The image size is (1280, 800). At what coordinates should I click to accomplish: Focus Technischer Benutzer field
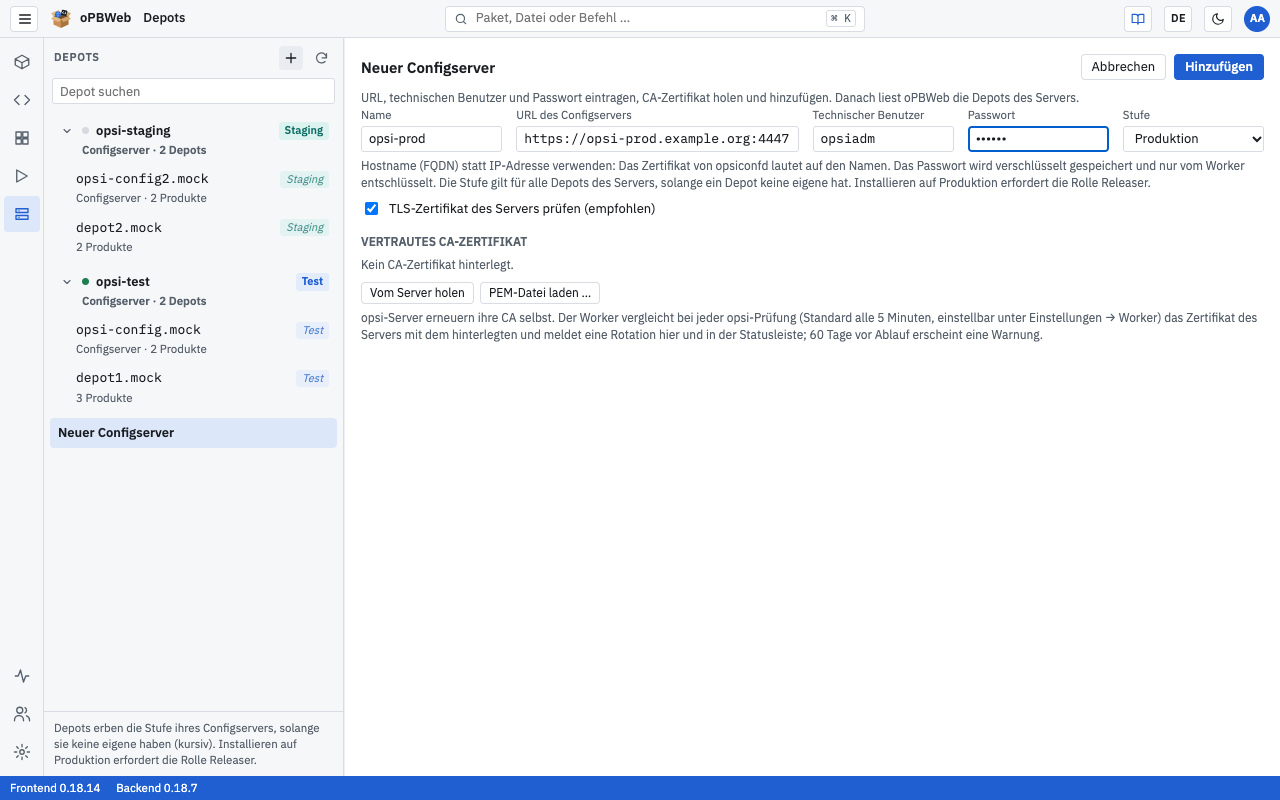coord(883,139)
